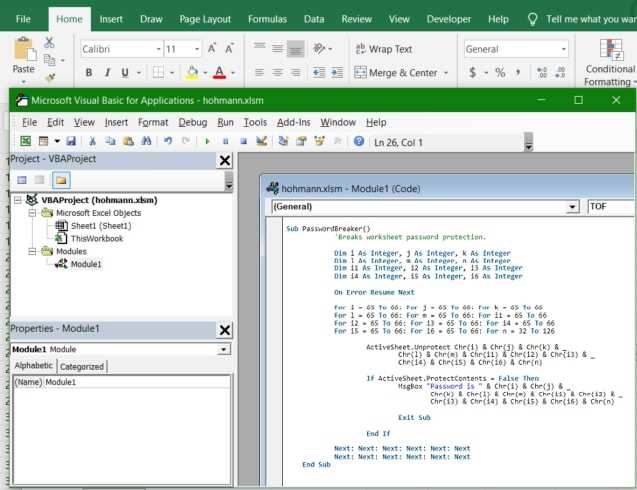Click Find binoculars icon in VBA toolbar

click(146, 141)
